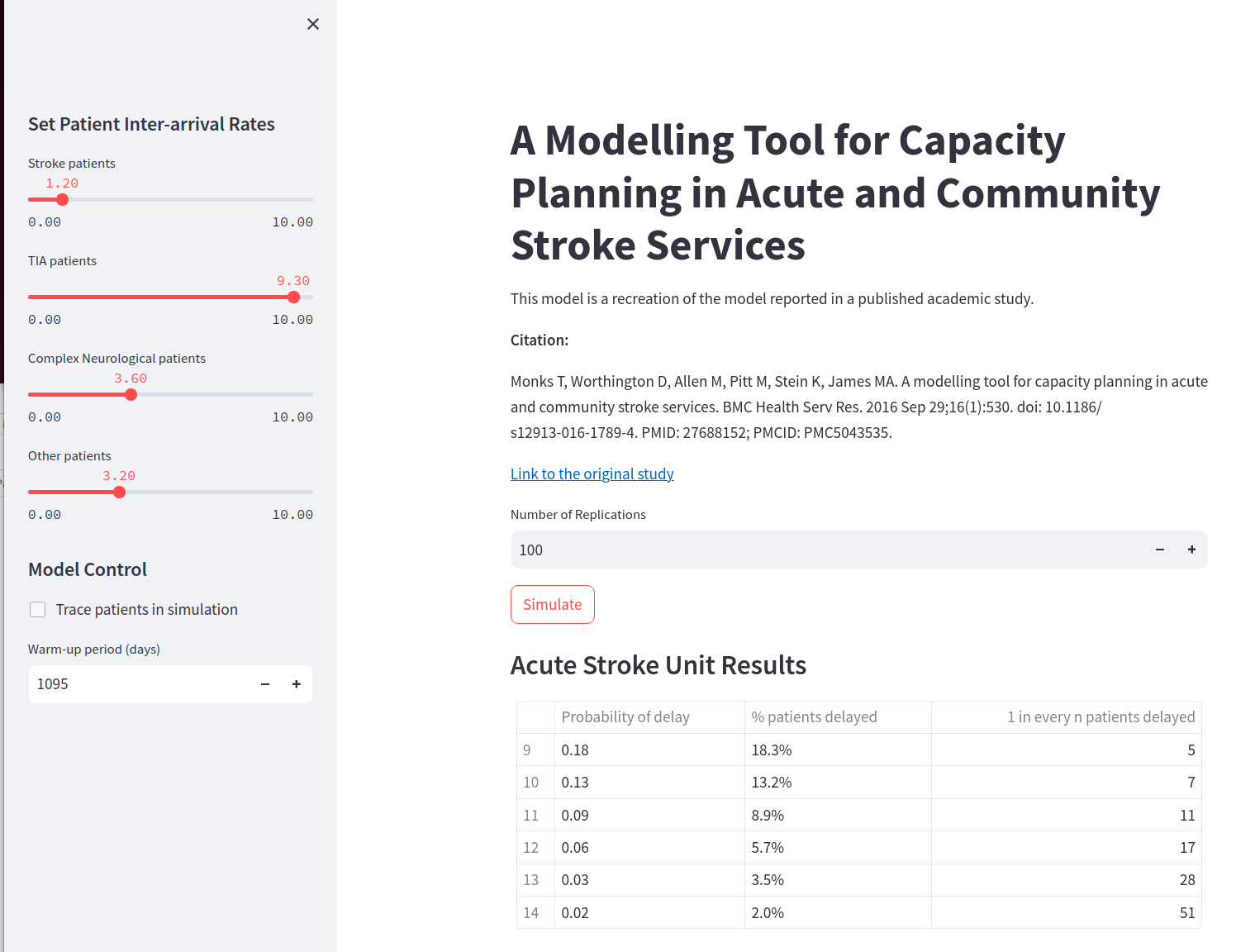Open the Link to the original study
This screenshot has height=952, width=1236.
[x=592, y=474]
